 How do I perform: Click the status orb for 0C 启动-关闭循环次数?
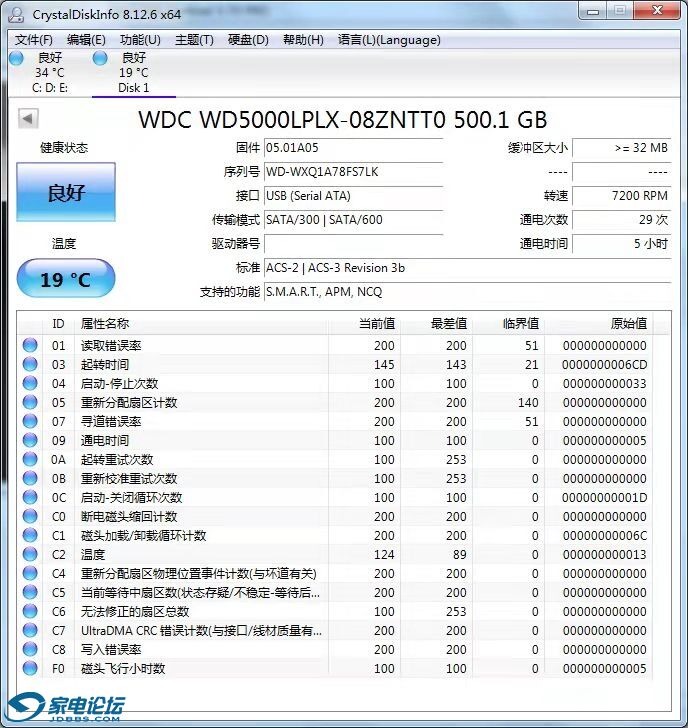point(30,497)
